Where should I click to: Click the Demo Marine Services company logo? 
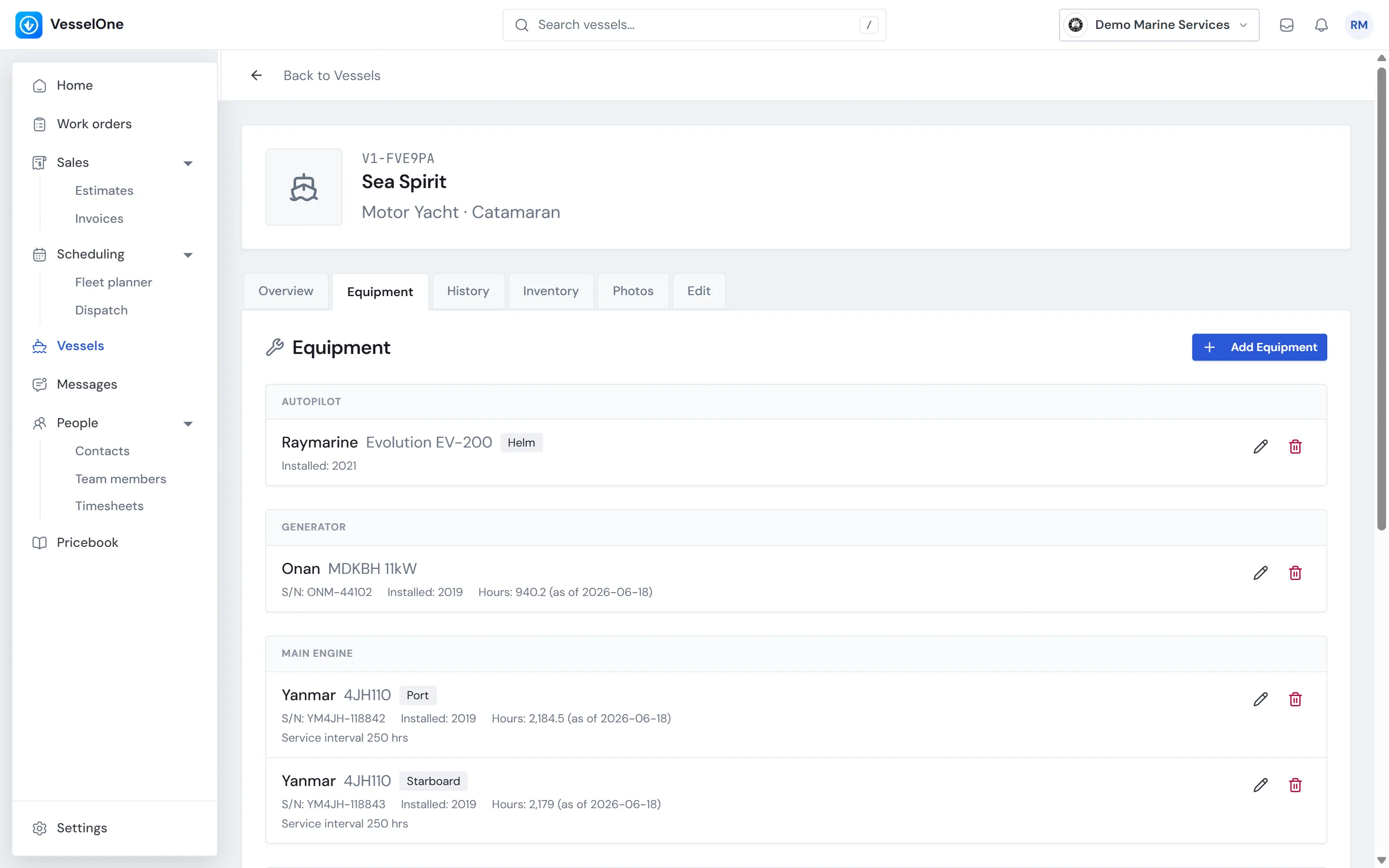[1076, 25]
